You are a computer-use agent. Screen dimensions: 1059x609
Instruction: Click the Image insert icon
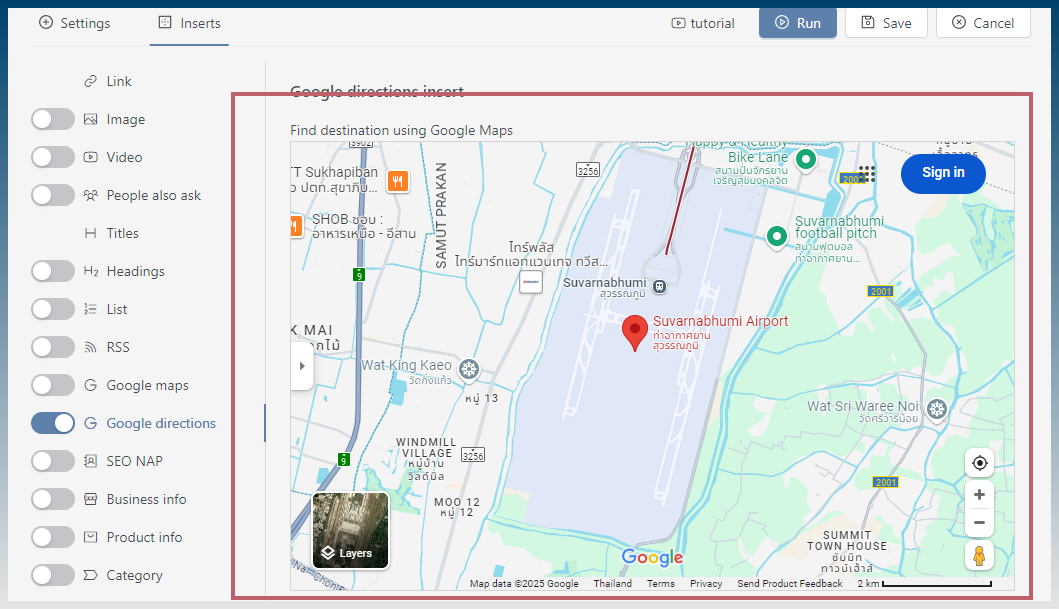(x=91, y=120)
